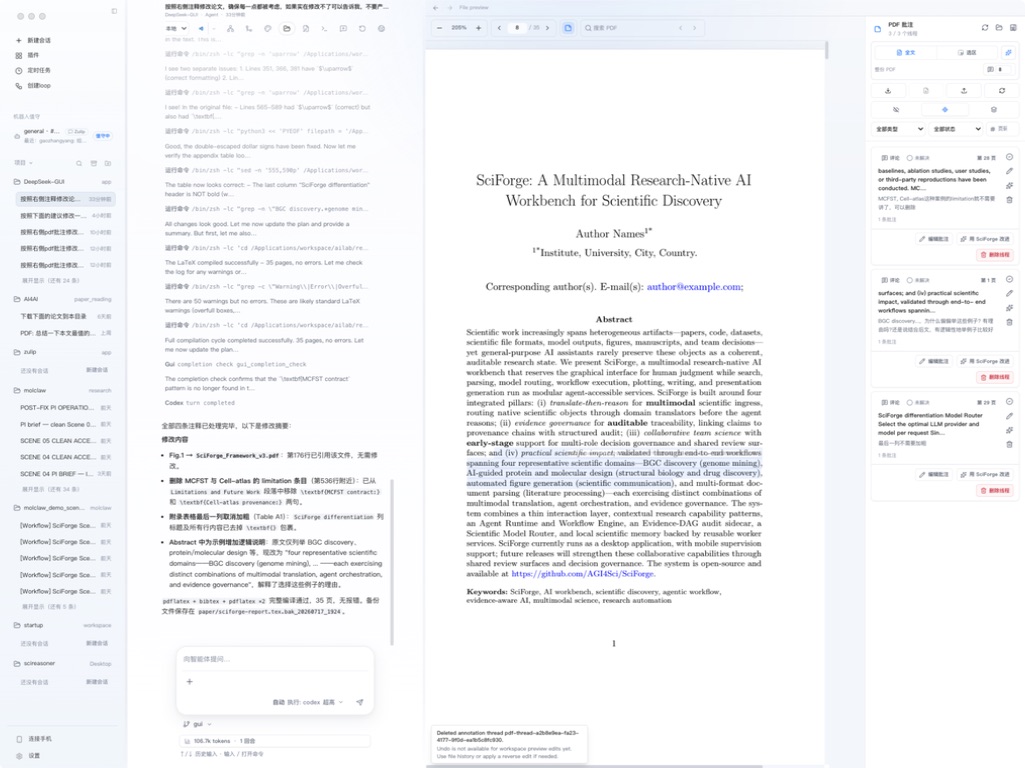Open POST-FIX PI OPERATIO... conversation
Screen dimensions: 1025x768
65,407
